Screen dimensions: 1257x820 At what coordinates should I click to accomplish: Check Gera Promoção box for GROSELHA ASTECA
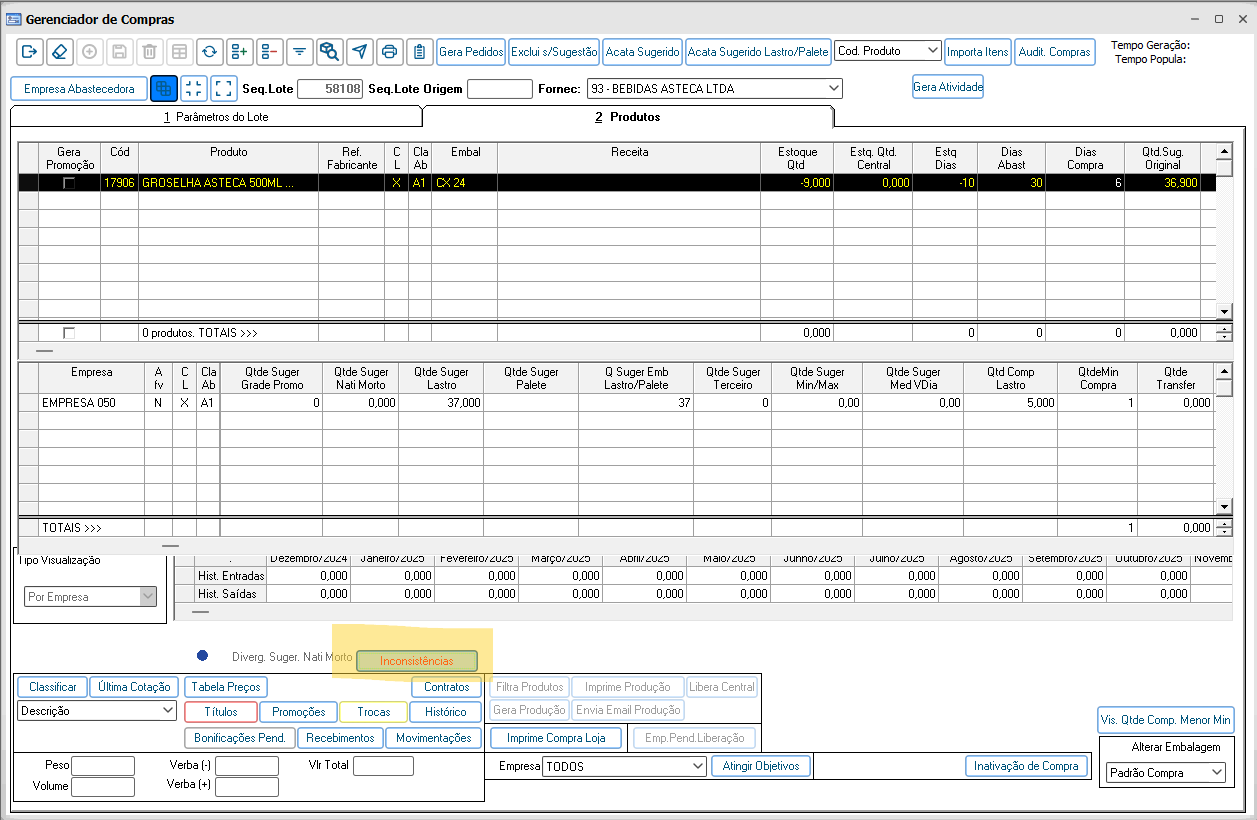[69, 183]
